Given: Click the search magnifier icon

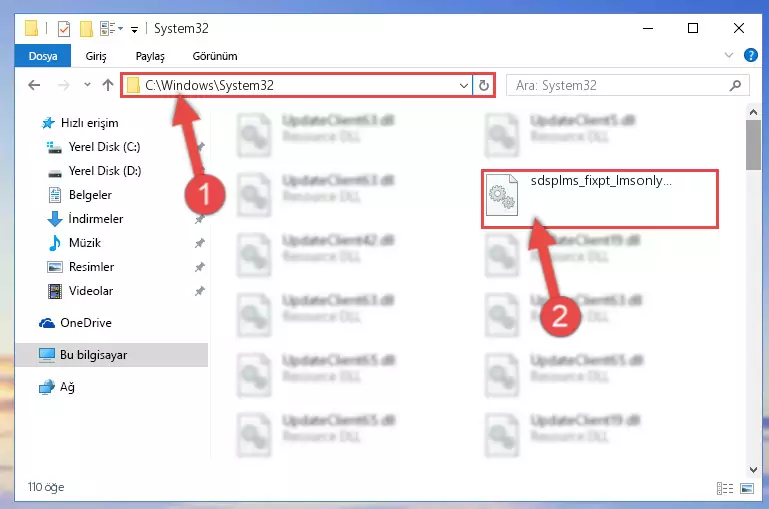Looking at the screenshot, I should 735,85.
